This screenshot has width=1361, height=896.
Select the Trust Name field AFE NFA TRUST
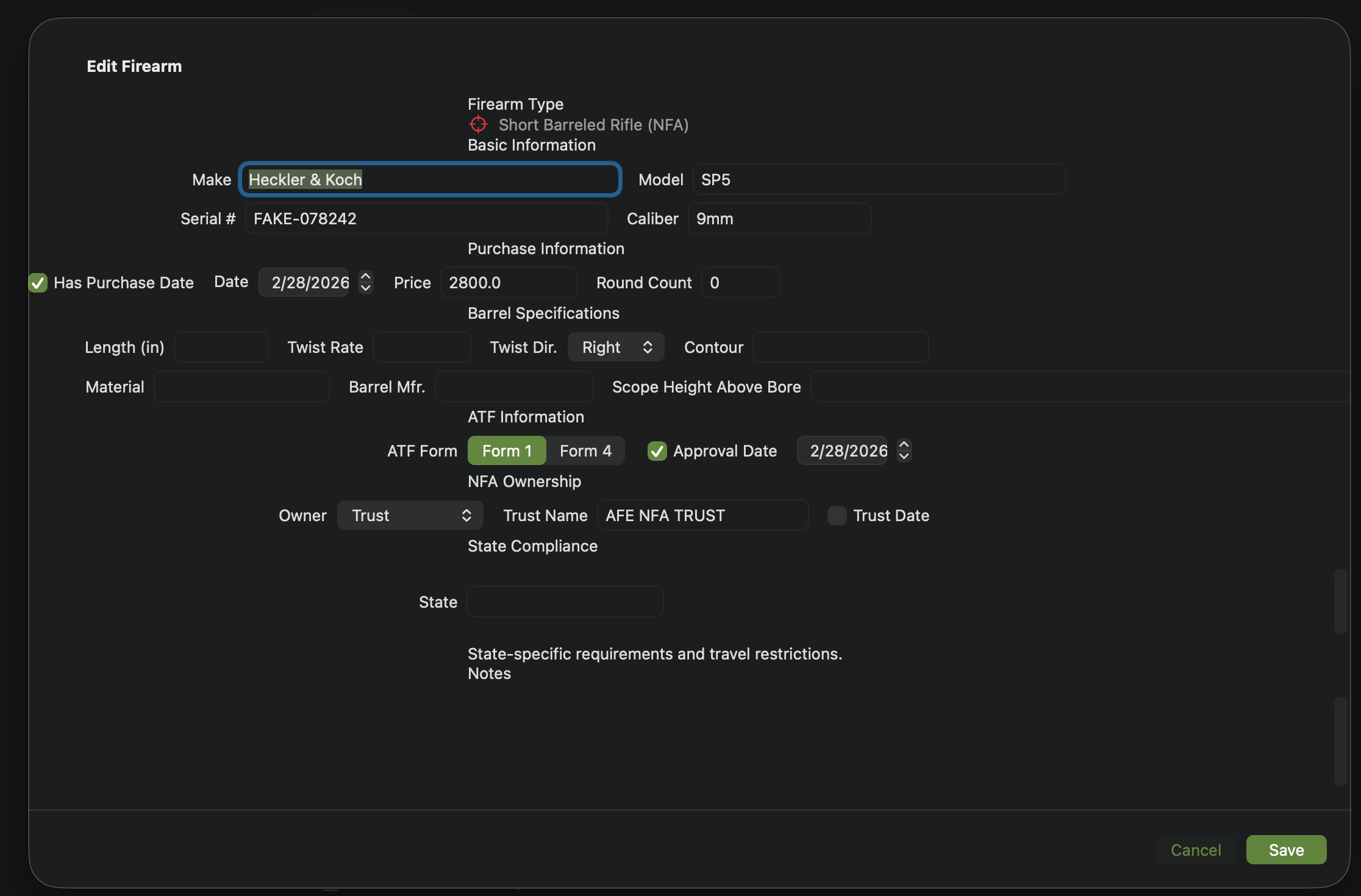702,515
